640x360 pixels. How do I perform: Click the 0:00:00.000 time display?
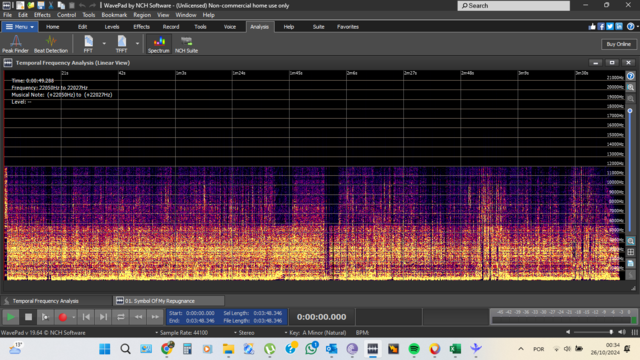point(322,317)
